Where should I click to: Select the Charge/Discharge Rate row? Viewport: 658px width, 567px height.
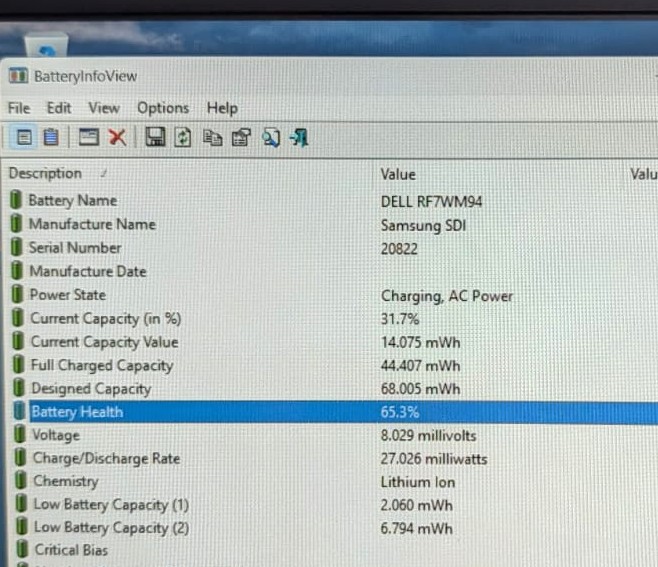(334, 458)
